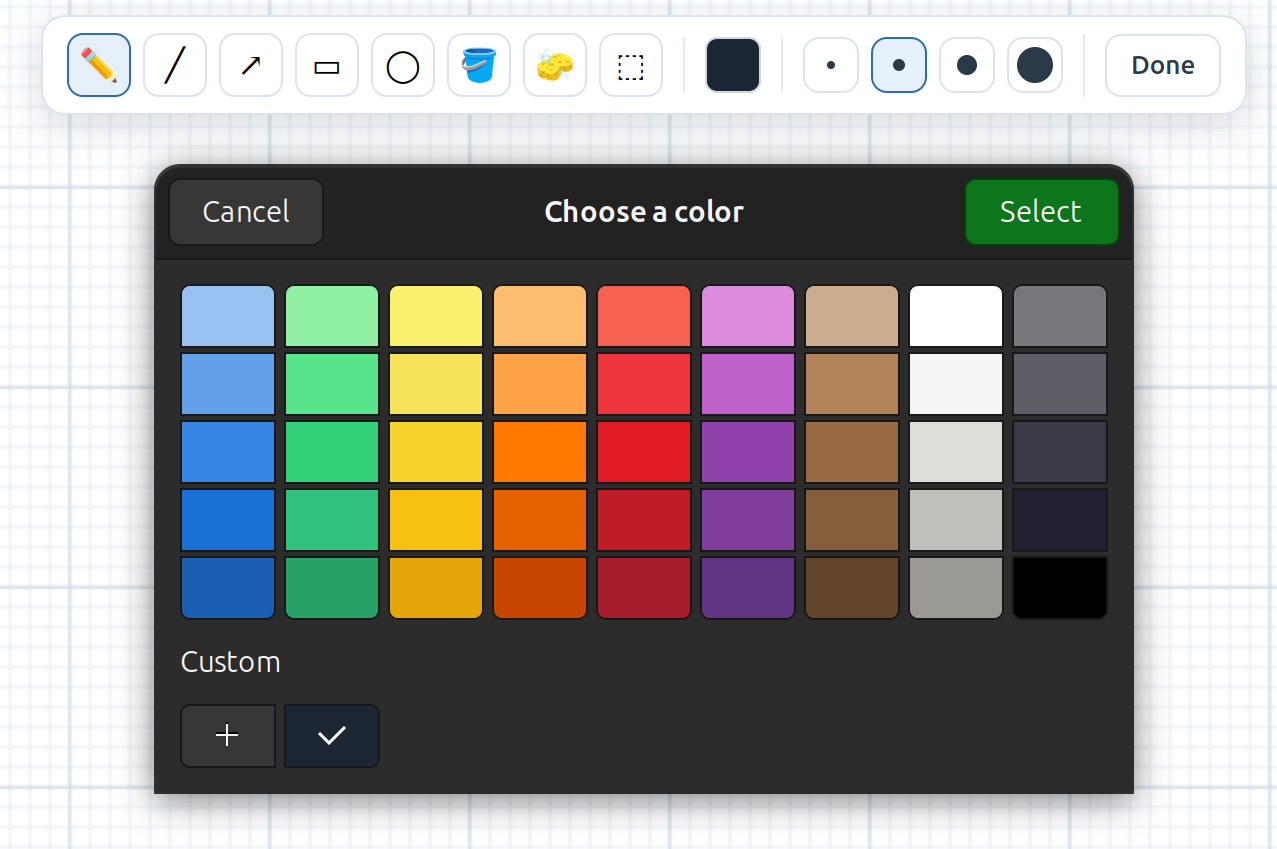The width and height of the screenshot is (1277, 849).
Task: Add a custom color with plus button
Action: [228, 736]
